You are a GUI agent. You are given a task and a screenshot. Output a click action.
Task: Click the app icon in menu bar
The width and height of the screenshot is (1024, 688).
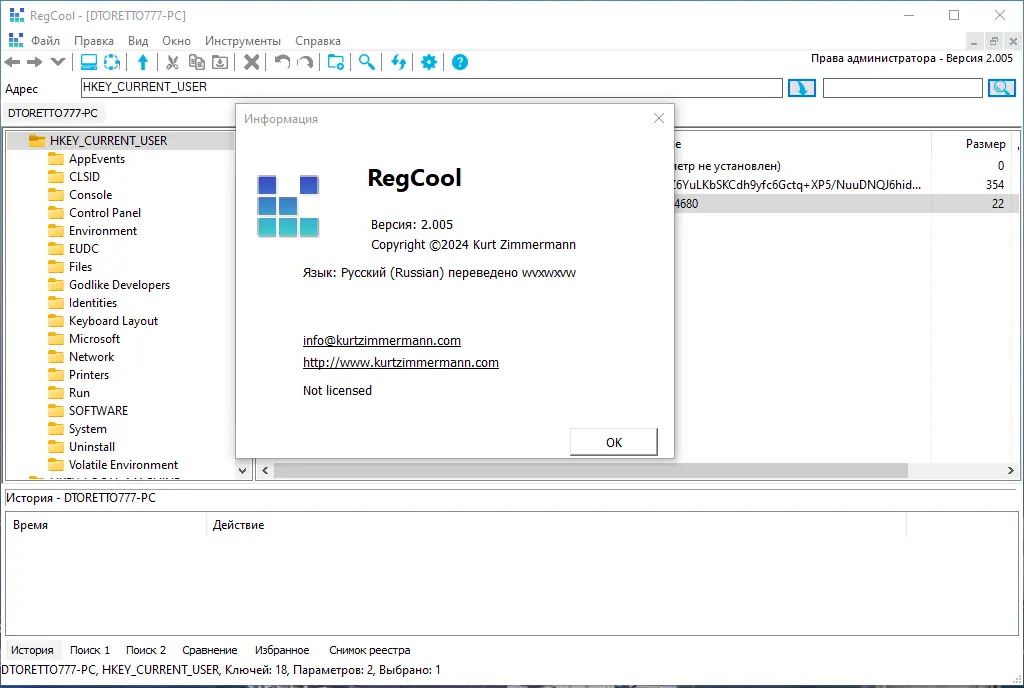[16, 40]
